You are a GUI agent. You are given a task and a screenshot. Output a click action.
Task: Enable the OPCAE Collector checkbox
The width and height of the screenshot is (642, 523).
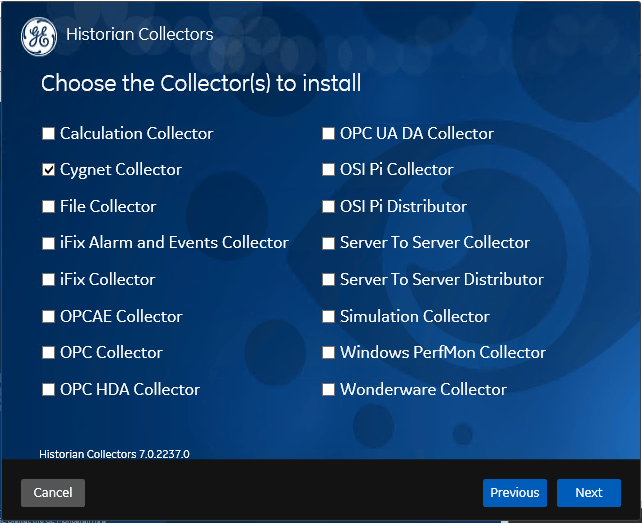pos(48,317)
